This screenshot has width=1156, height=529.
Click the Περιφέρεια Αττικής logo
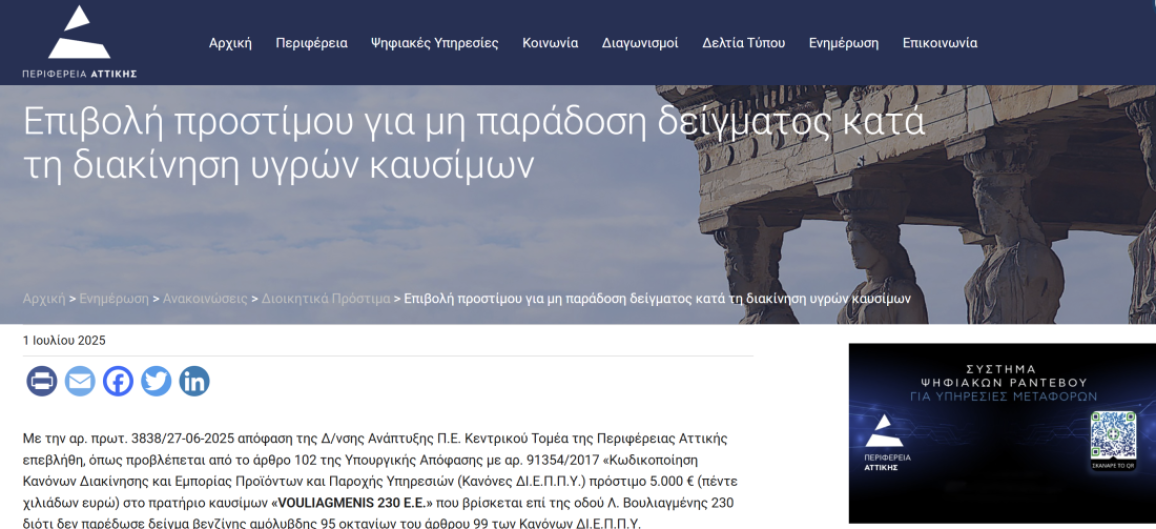pyautogui.click(x=80, y=42)
